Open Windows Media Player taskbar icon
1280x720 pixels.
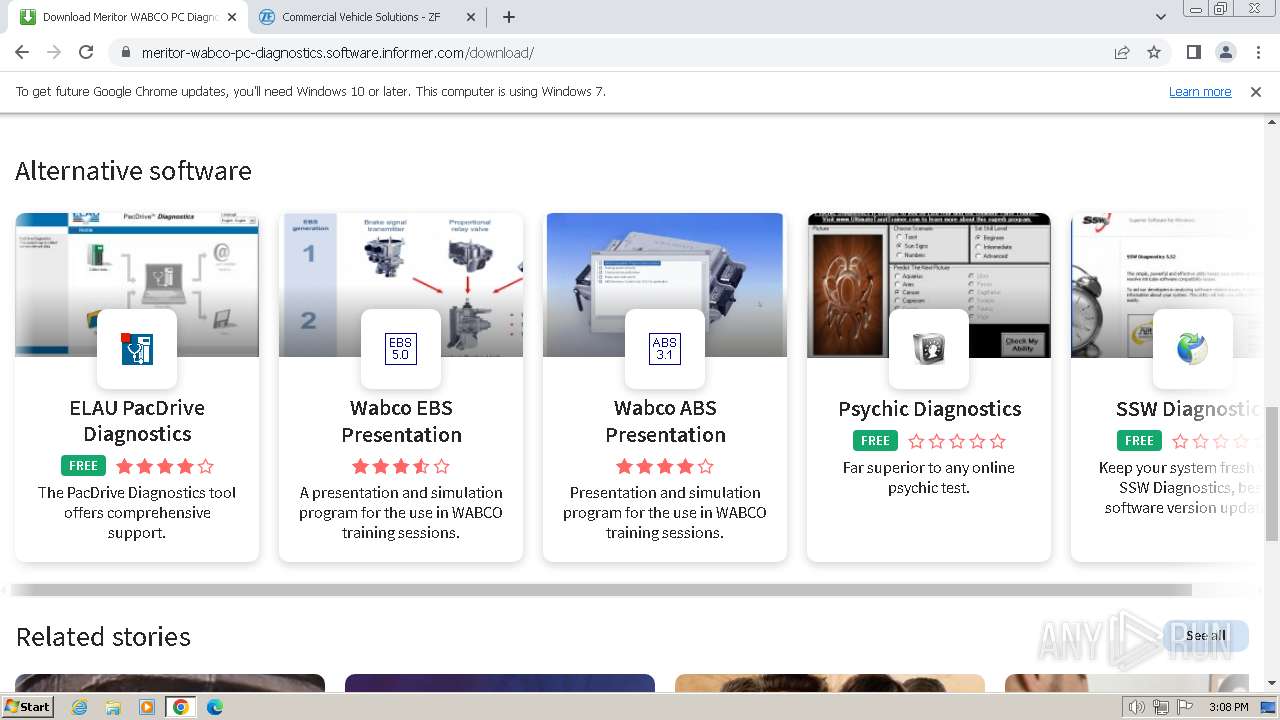pos(147,707)
